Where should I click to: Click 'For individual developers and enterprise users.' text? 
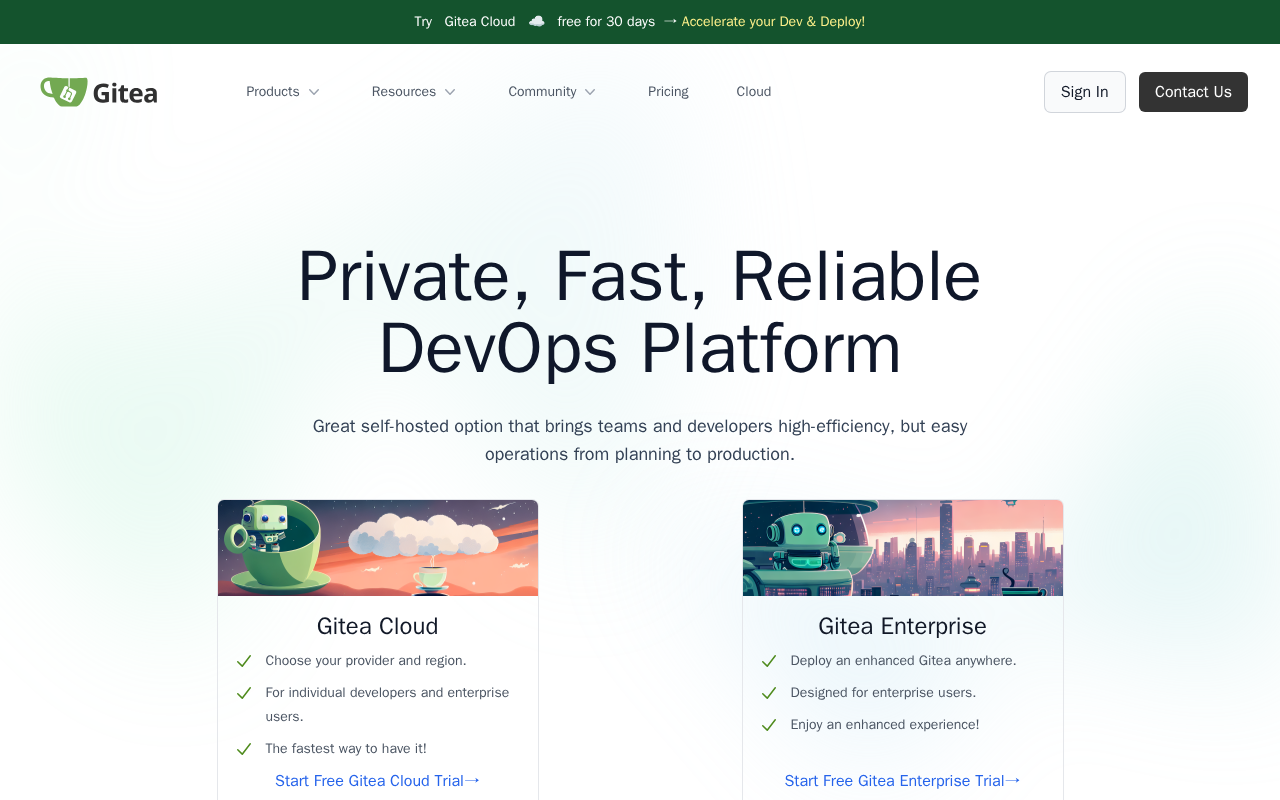point(388,705)
